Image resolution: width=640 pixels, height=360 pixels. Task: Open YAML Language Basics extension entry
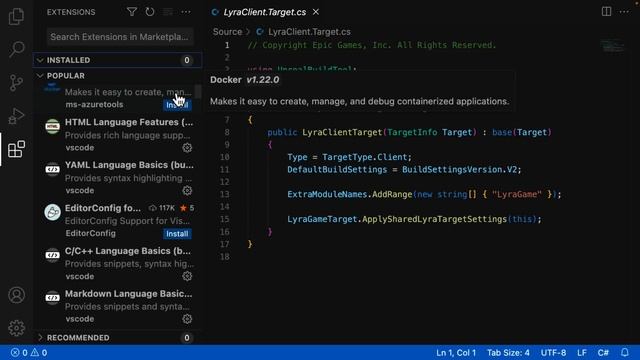pos(117,178)
